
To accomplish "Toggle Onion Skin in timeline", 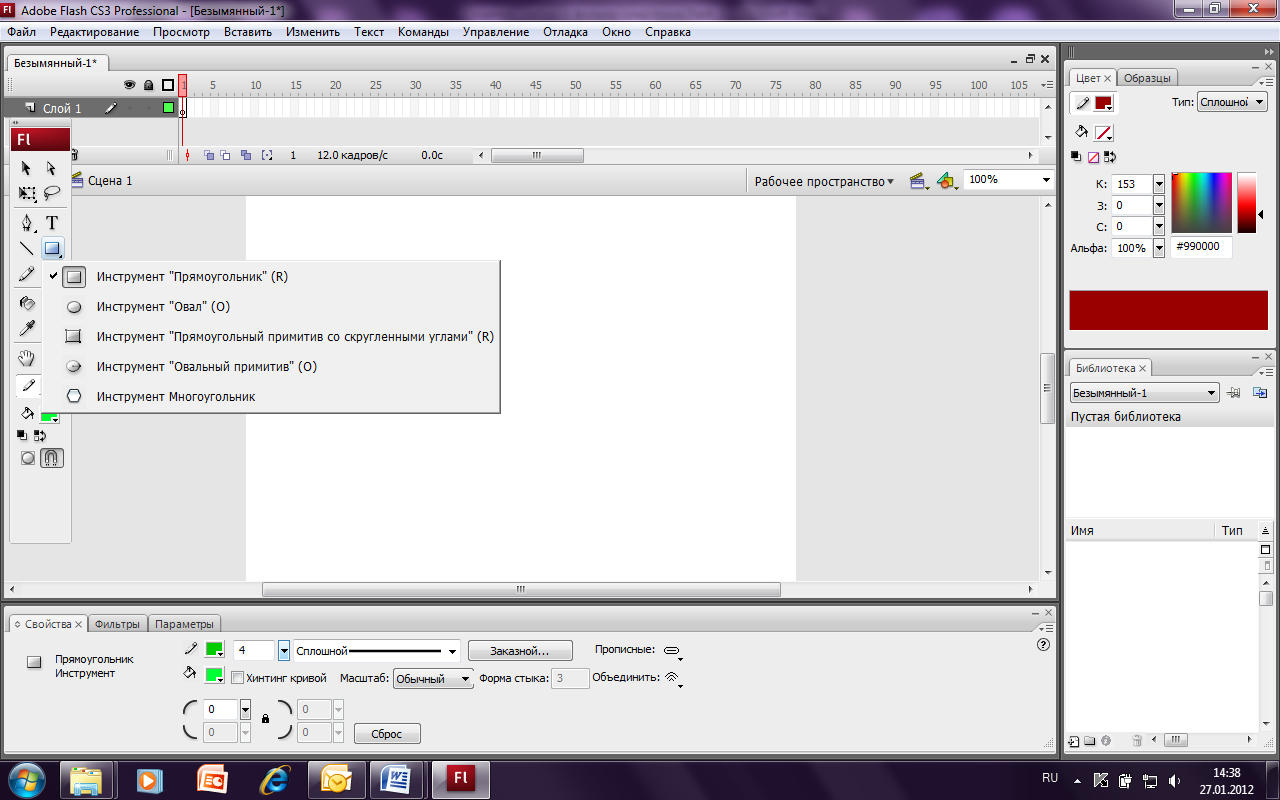I will point(209,155).
